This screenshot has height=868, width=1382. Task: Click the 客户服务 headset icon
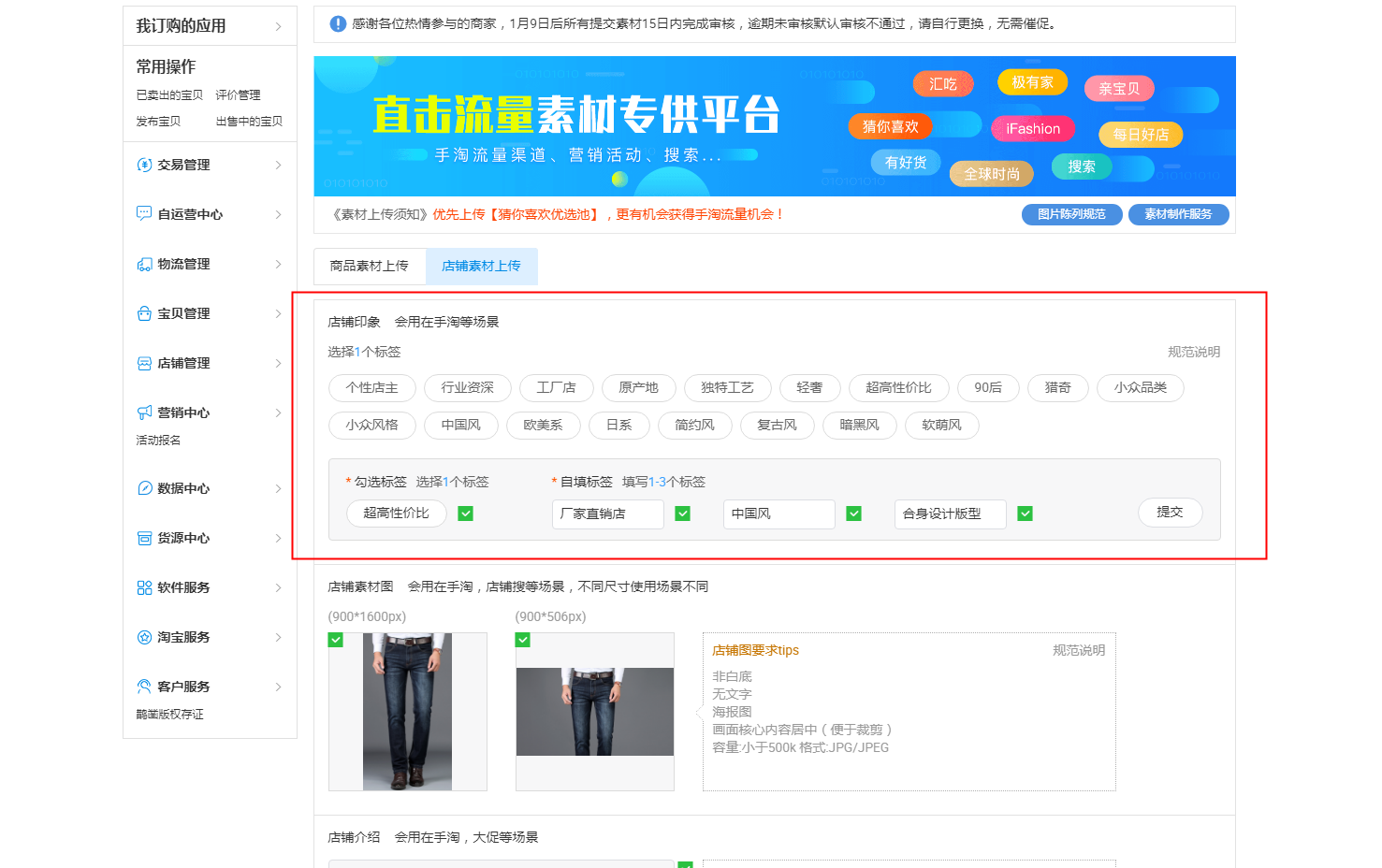[144, 687]
